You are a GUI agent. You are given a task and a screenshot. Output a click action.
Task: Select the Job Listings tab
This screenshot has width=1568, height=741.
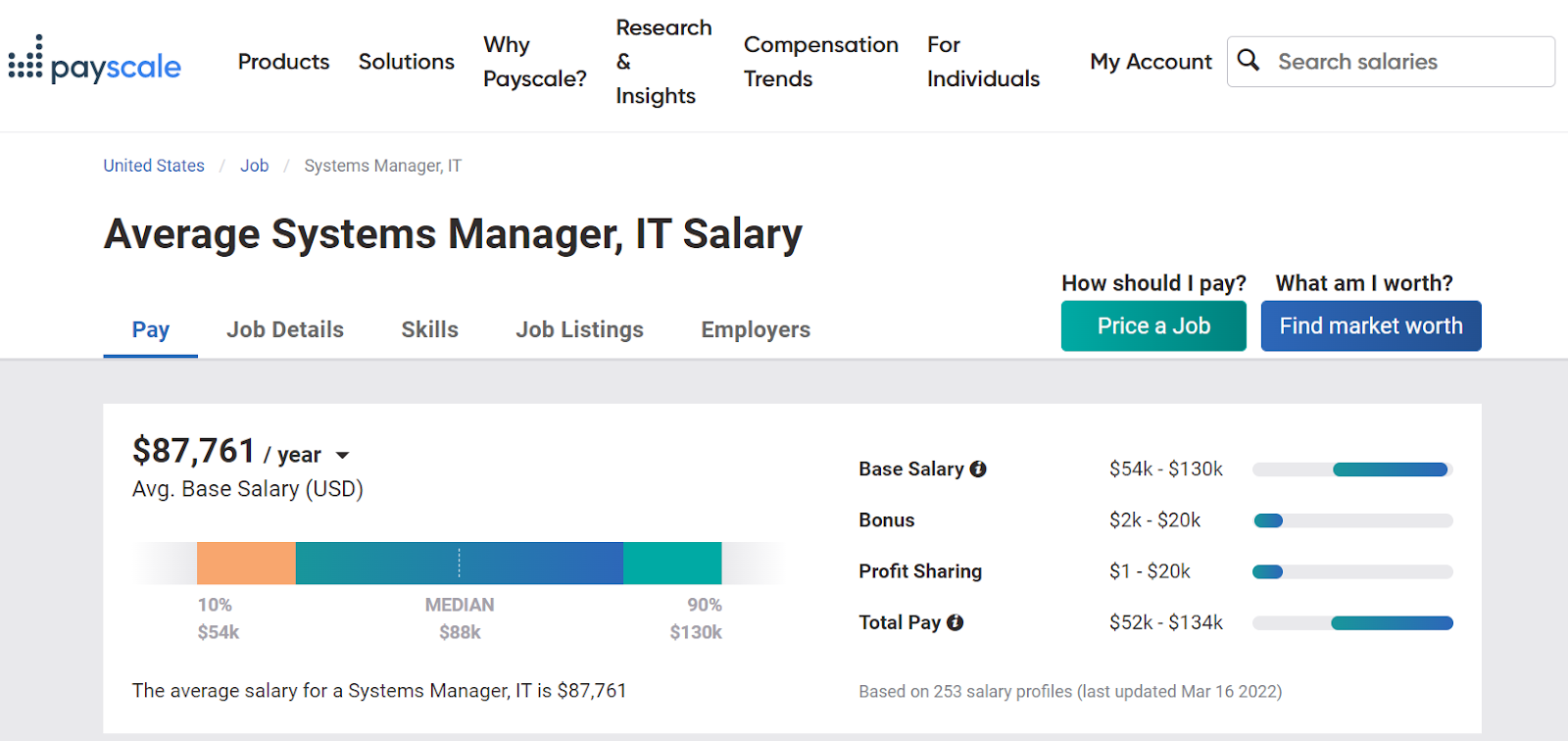(x=579, y=330)
